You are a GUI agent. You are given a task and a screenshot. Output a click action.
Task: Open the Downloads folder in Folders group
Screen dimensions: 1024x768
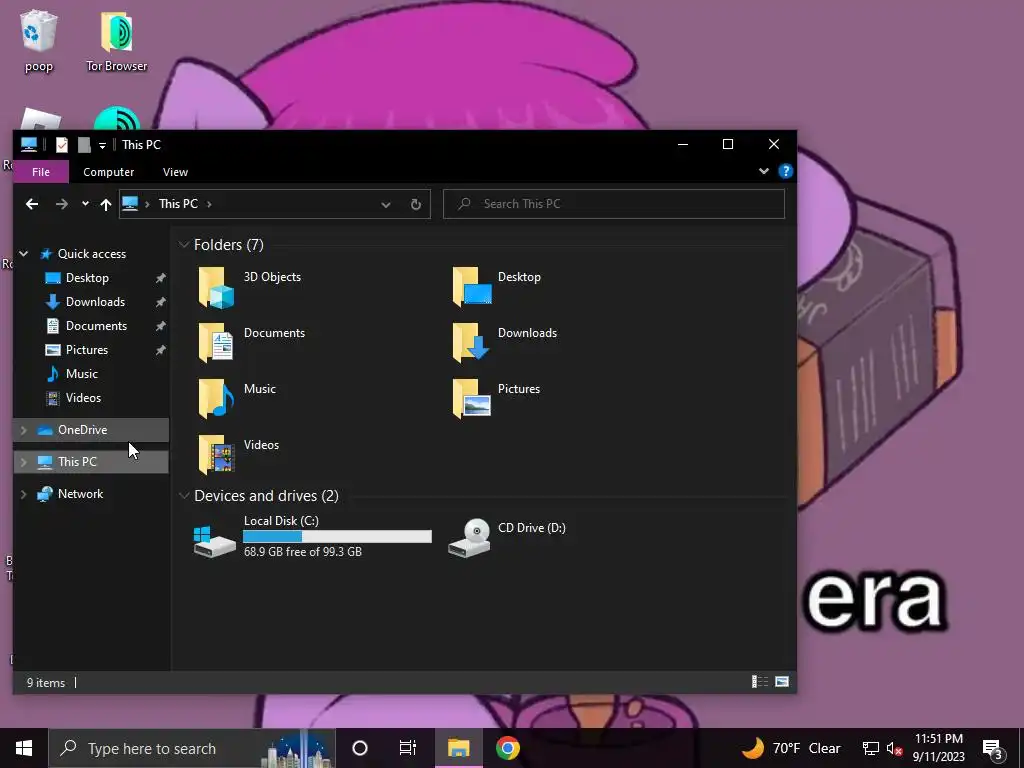click(472, 342)
